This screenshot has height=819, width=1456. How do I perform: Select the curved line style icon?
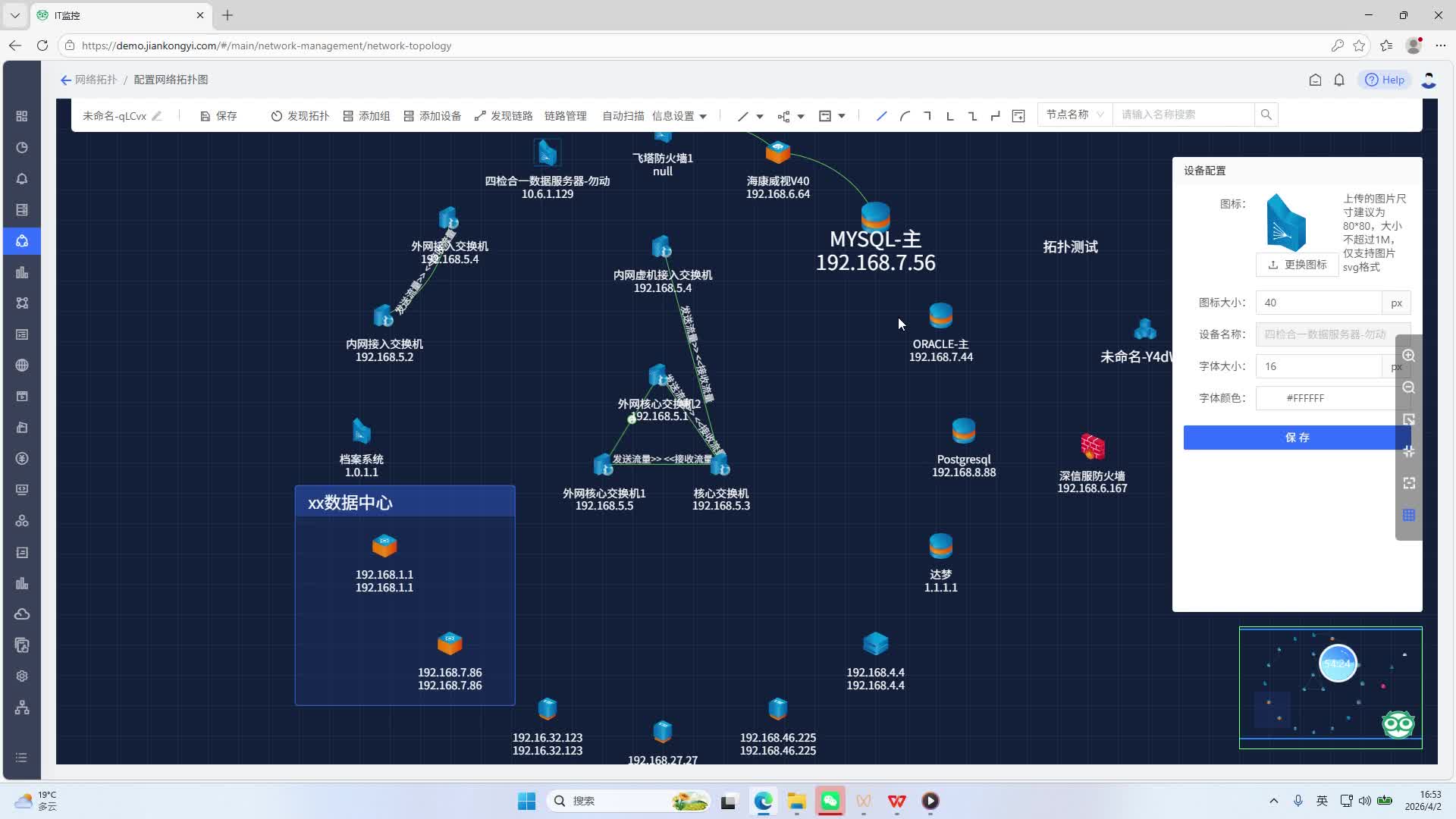point(904,116)
